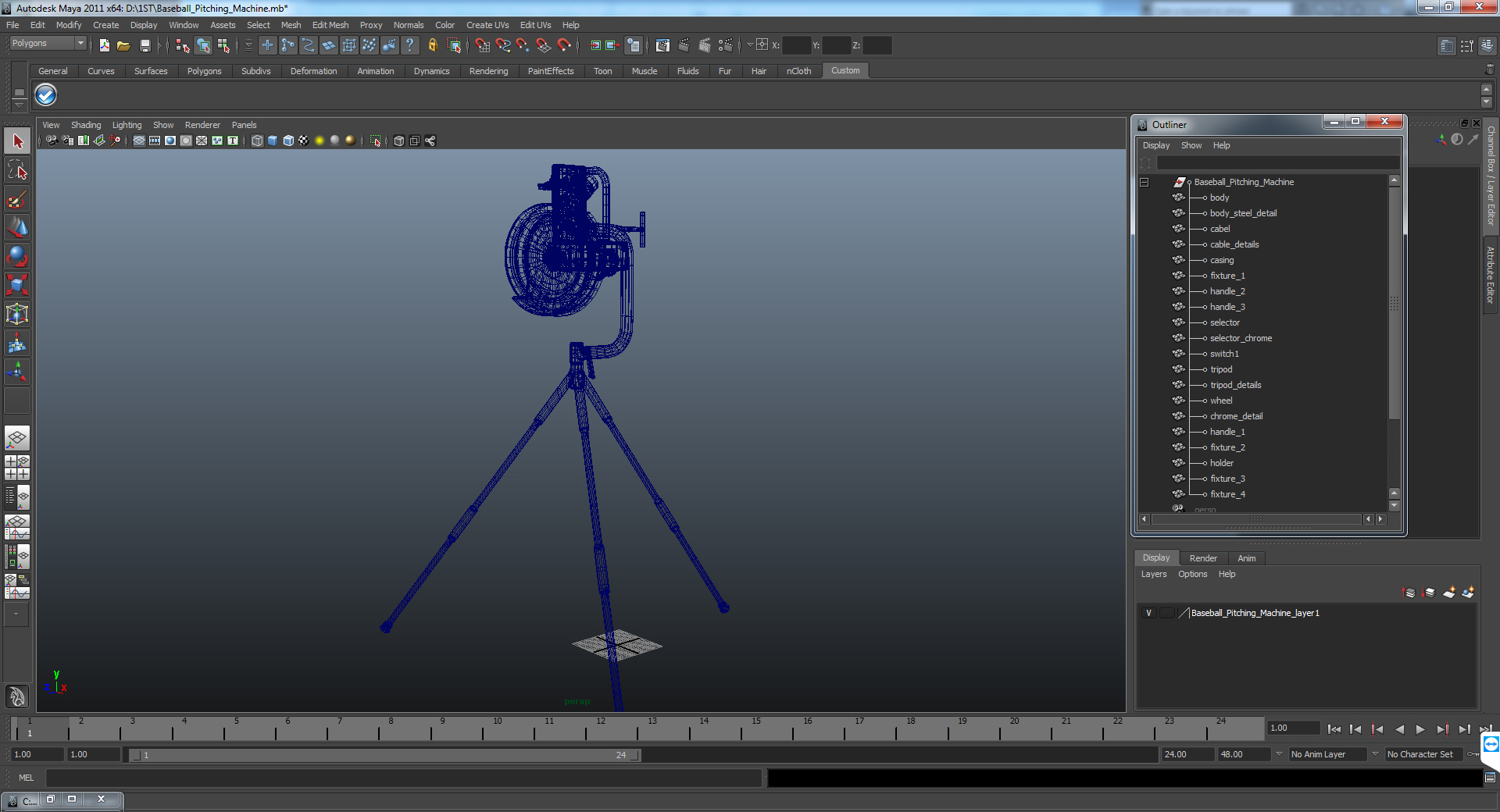This screenshot has width=1500, height=812.
Task: Open the No Anim Layer dropdown
Action: click(x=1279, y=754)
